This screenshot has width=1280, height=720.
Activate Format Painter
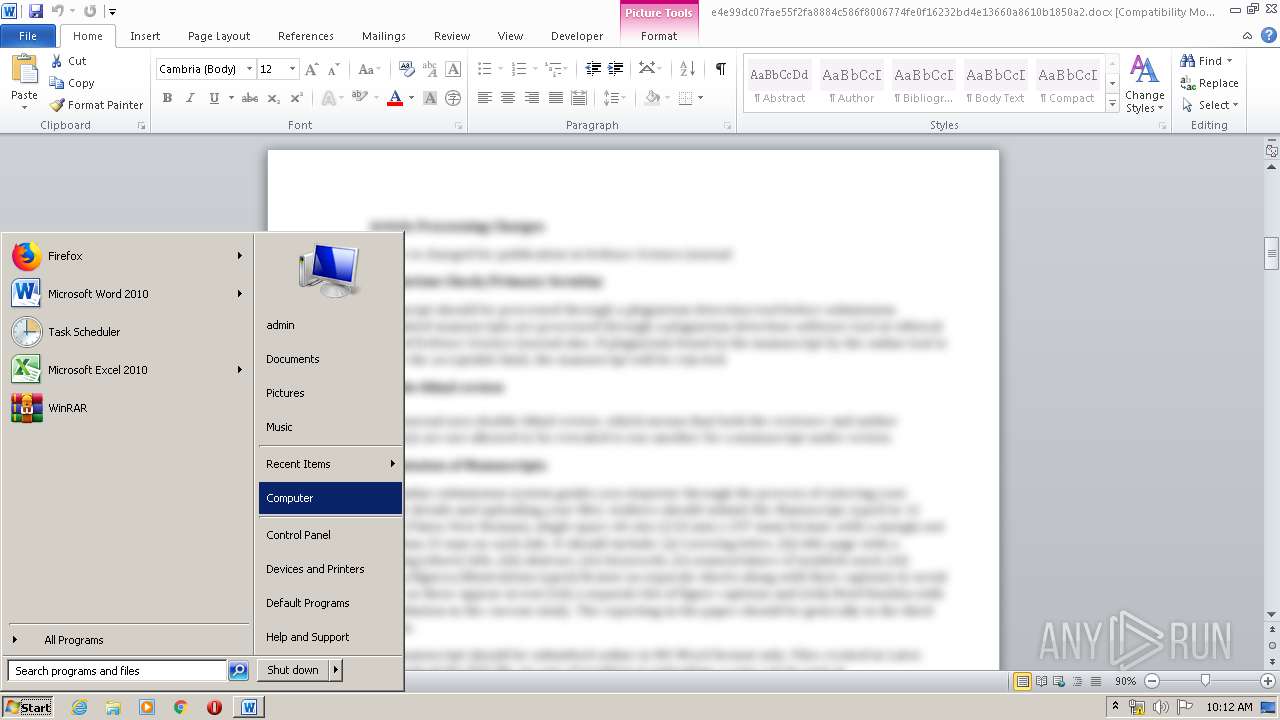[x=97, y=105]
